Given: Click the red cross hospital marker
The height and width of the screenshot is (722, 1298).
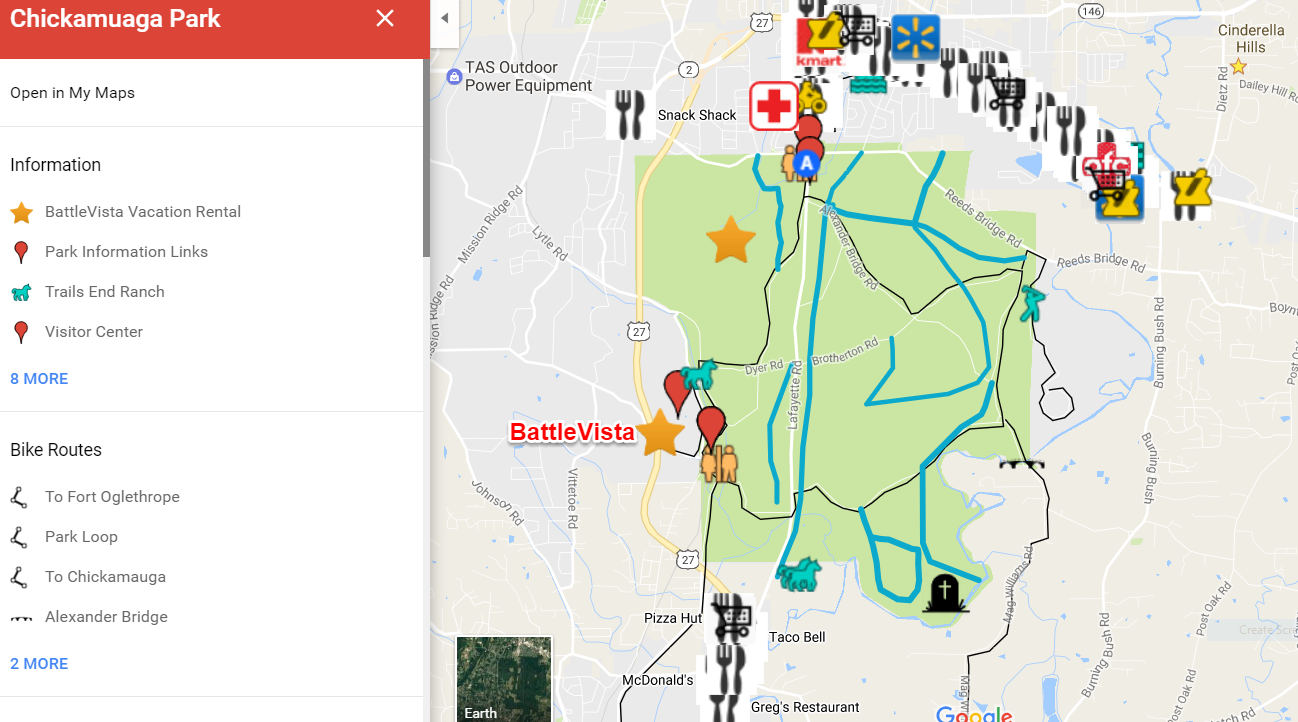Looking at the screenshot, I should point(773,106).
